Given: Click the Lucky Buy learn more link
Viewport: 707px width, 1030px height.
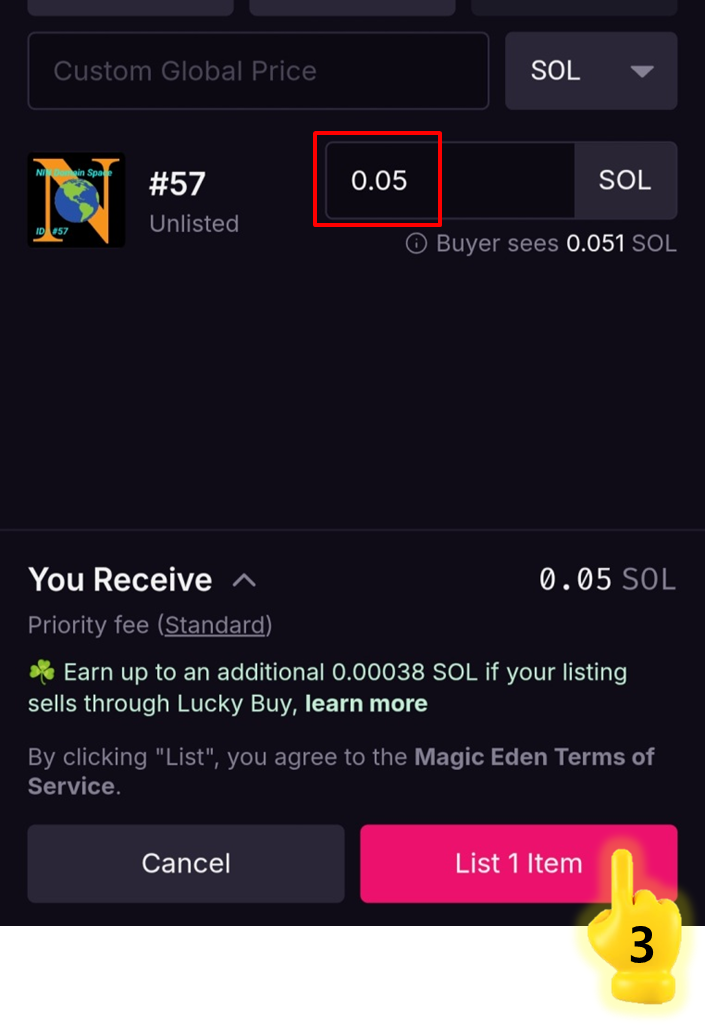Looking at the screenshot, I should tap(366, 704).
